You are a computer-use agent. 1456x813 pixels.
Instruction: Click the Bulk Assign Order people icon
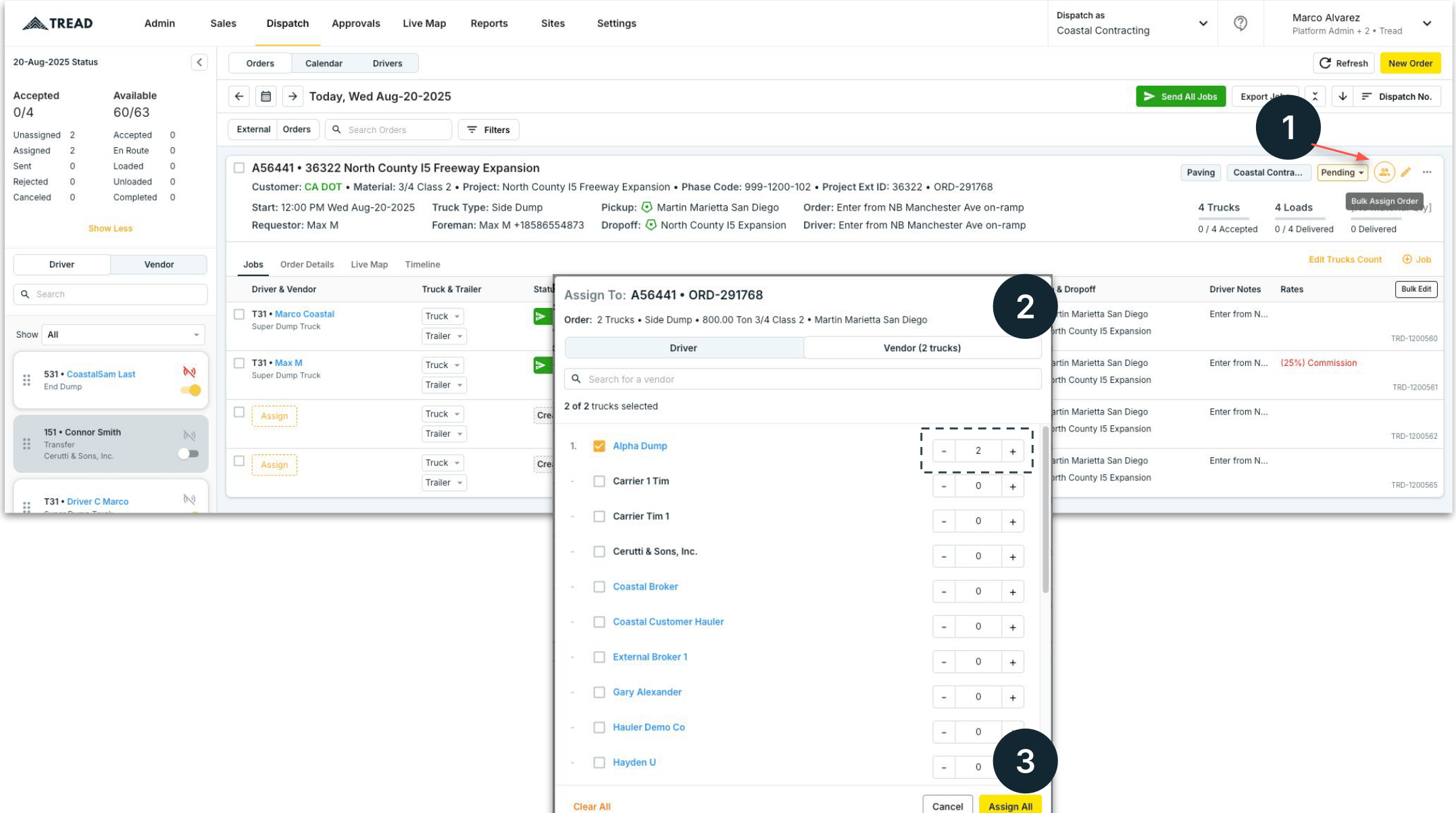pyautogui.click(x=1384, y=172)
